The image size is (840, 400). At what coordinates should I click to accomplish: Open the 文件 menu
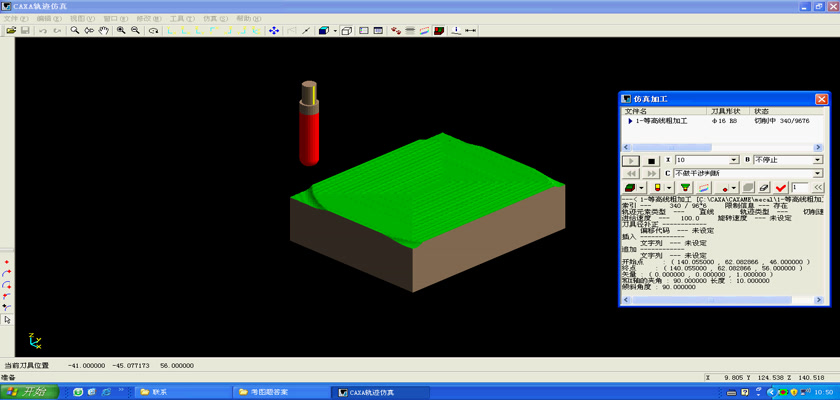pyautogui.click(x=16, y=18)
